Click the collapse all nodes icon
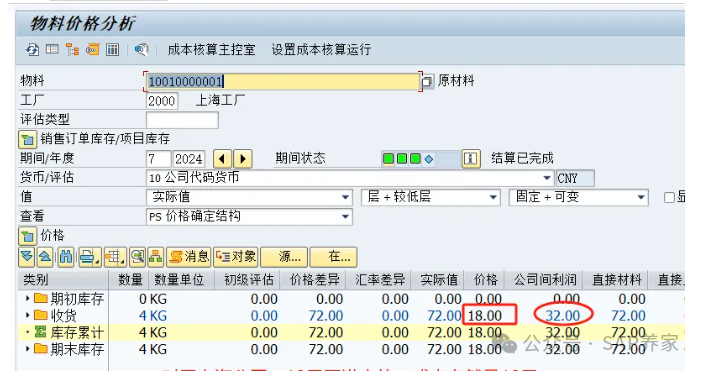 pyautogui.click(x=45, y=257)
